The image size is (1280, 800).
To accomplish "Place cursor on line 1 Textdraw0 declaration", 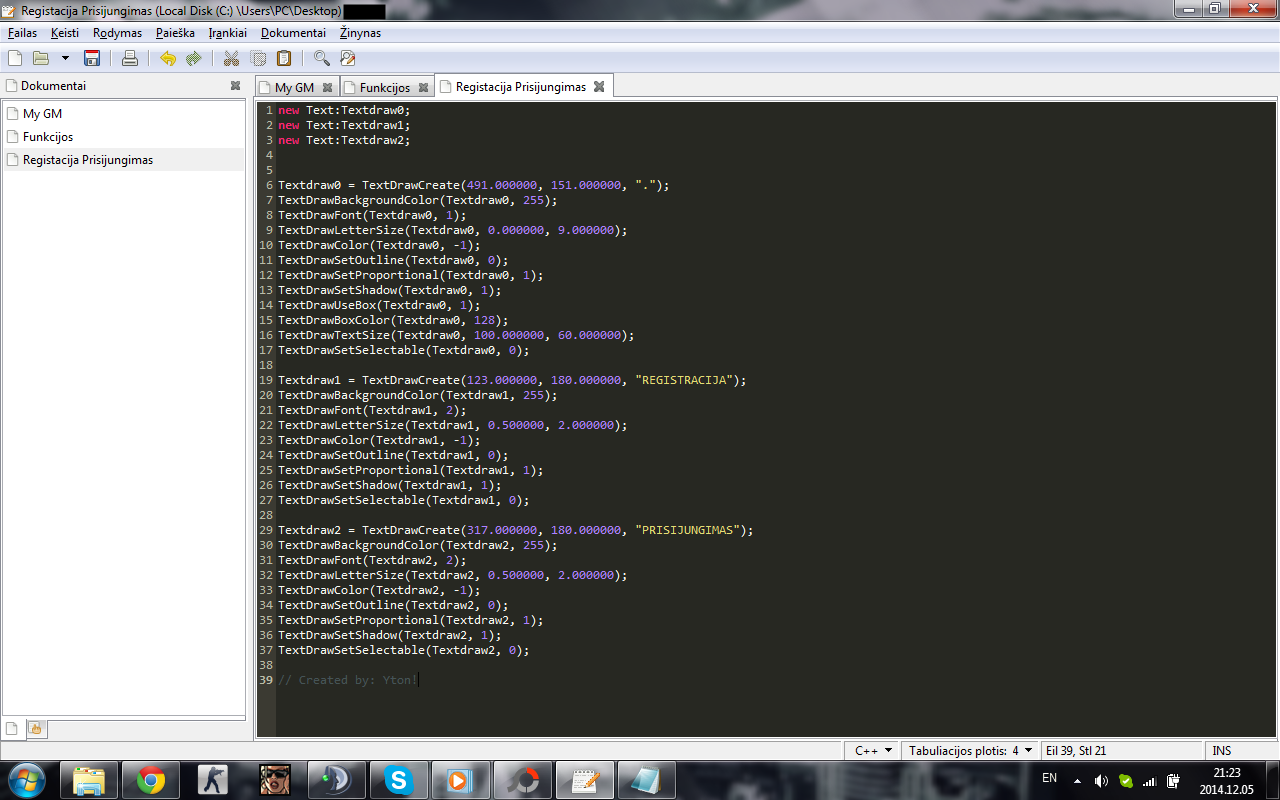I will [x=344, y=110].
